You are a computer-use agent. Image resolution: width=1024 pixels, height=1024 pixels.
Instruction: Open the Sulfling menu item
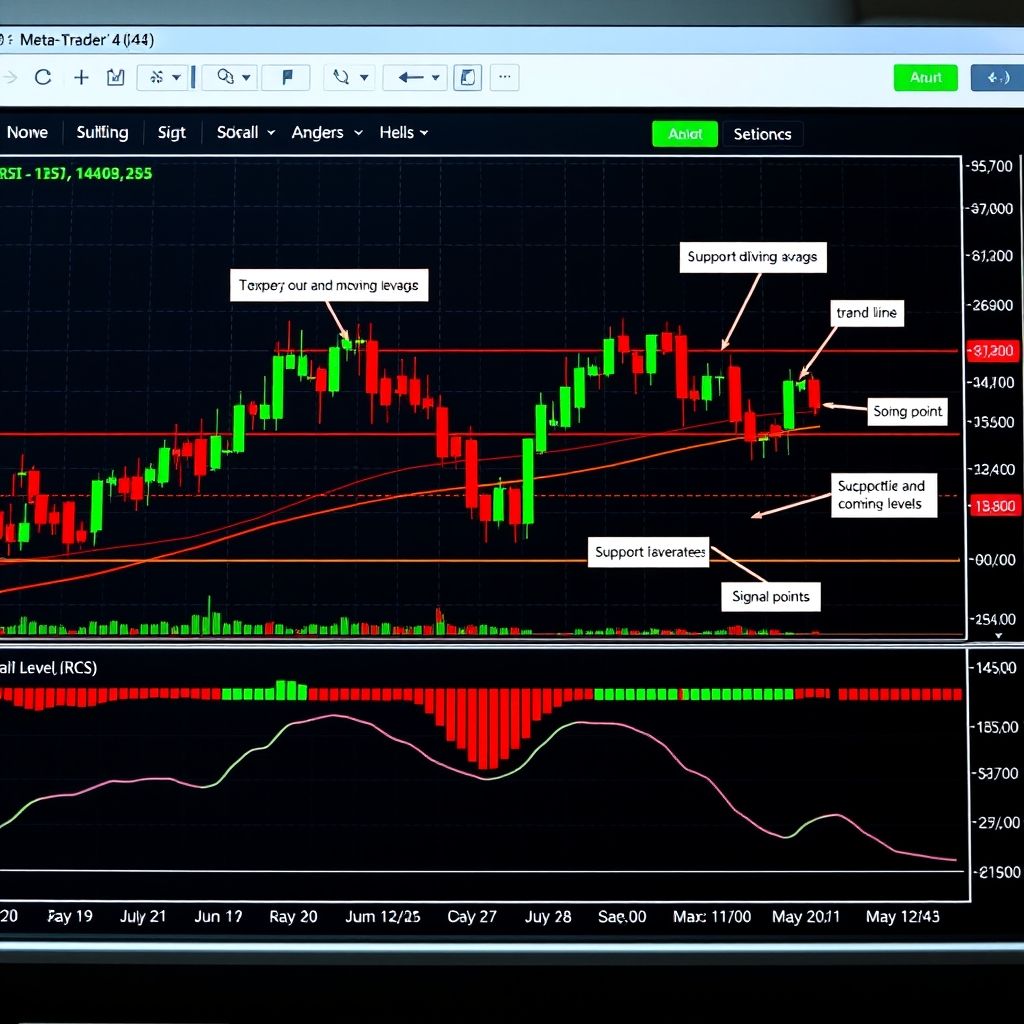pos(102,132)
